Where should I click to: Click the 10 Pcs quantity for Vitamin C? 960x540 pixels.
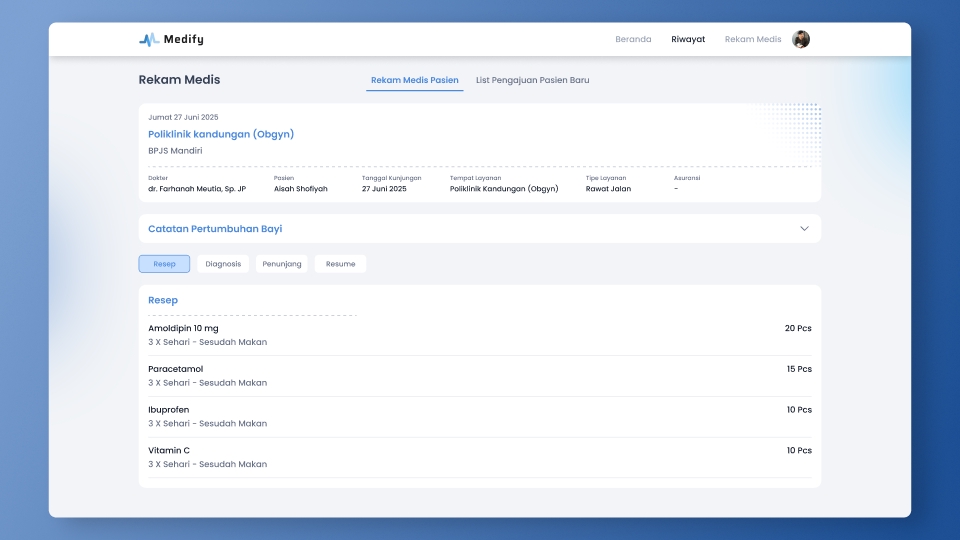pyautogui.click(x=799, y=451)
